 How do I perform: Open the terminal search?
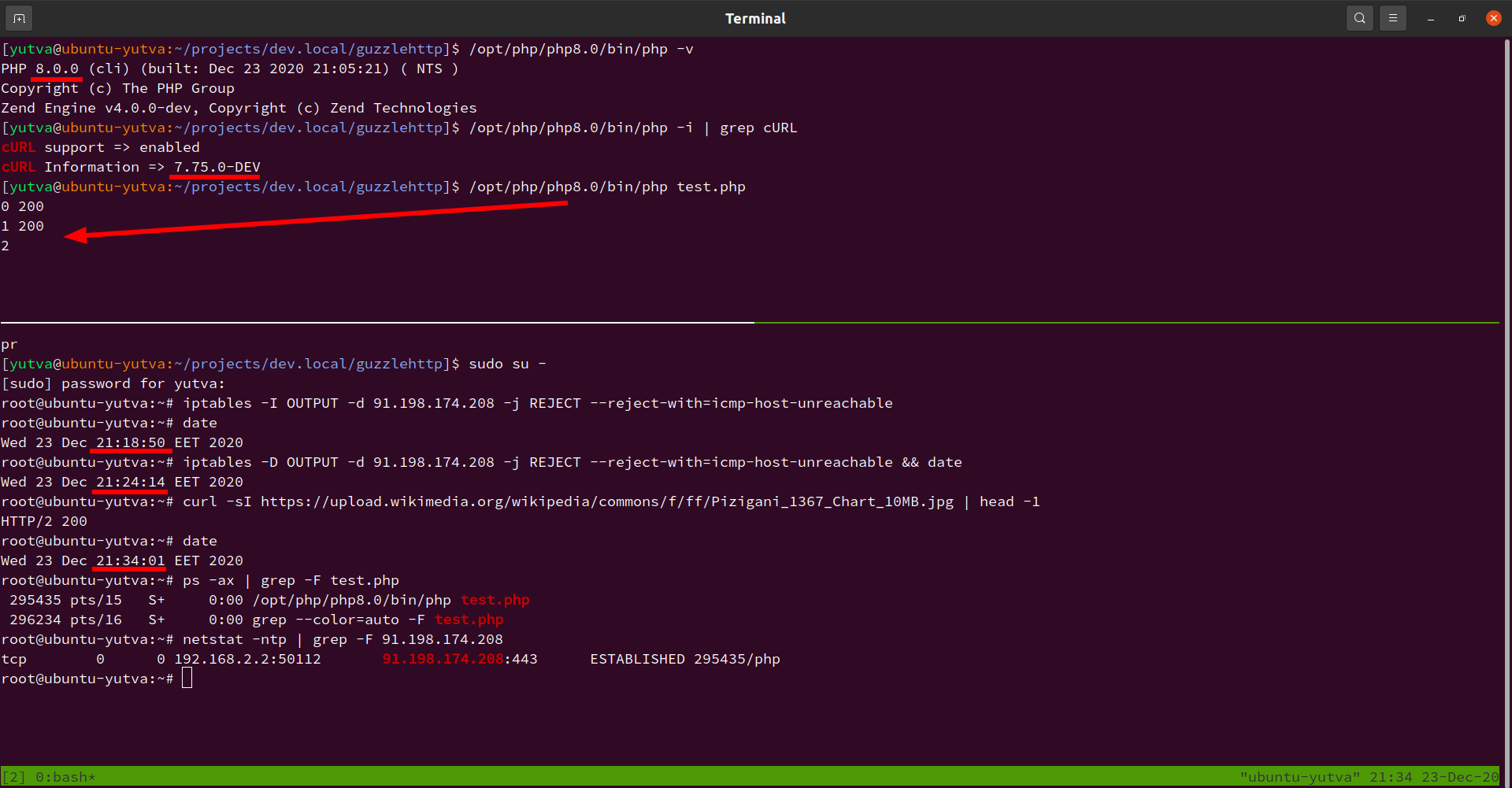(x=1359, y=17)
